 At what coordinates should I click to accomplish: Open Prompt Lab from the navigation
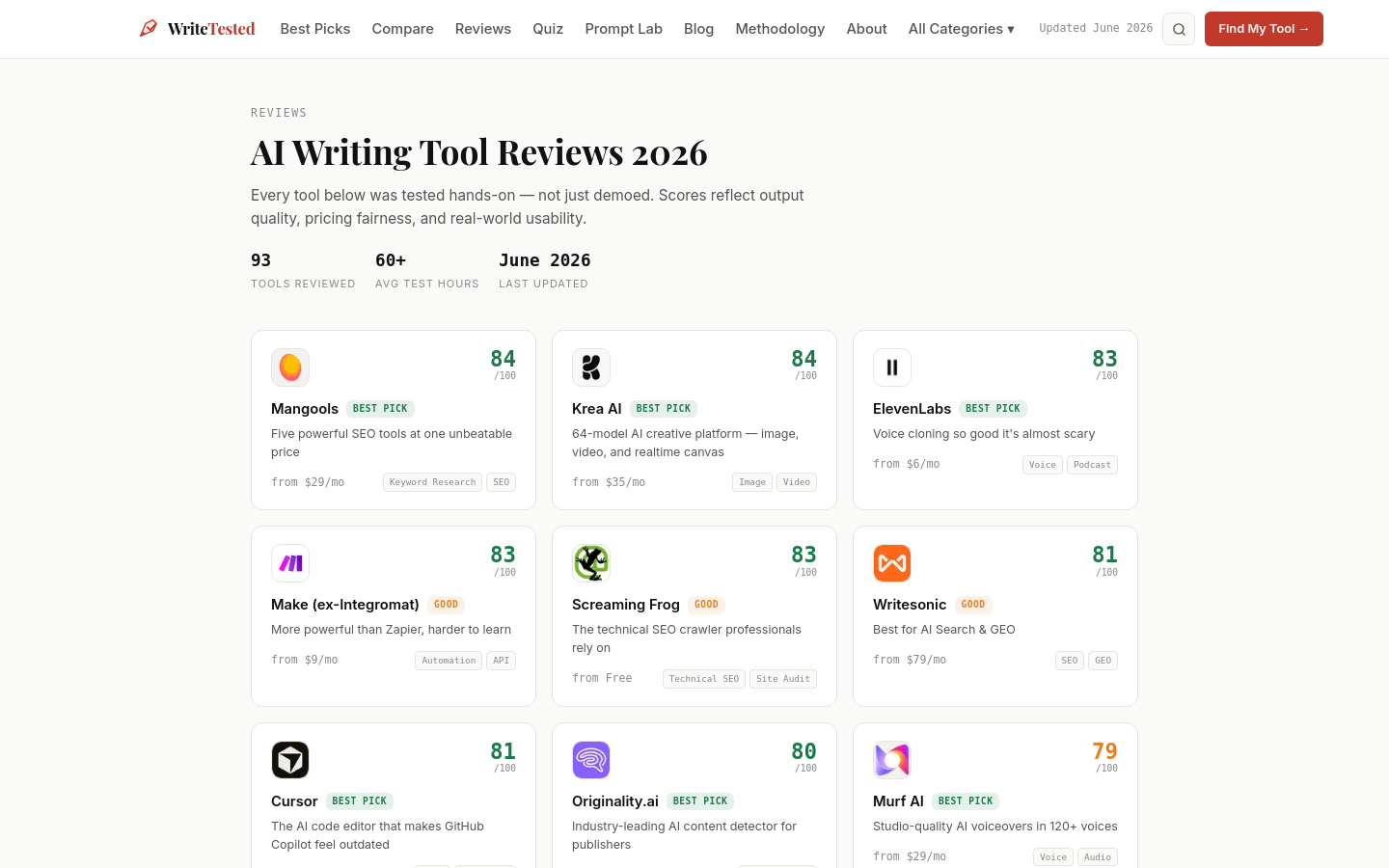[x=624, y=29]
